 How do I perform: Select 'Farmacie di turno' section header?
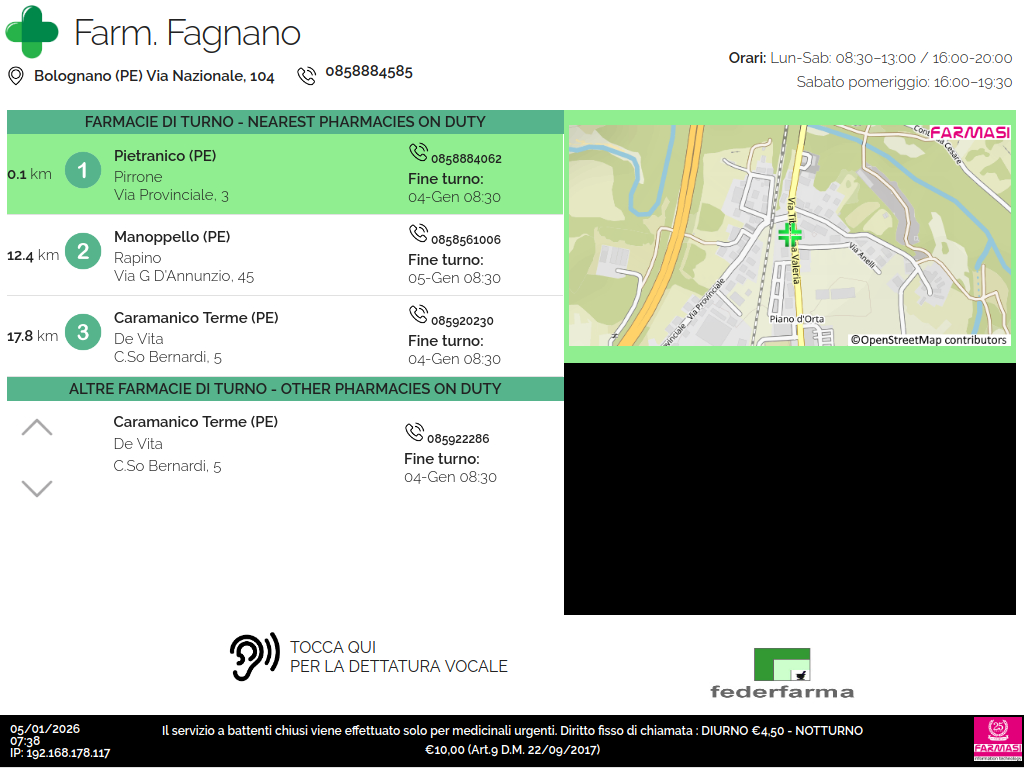click(285, 122)
